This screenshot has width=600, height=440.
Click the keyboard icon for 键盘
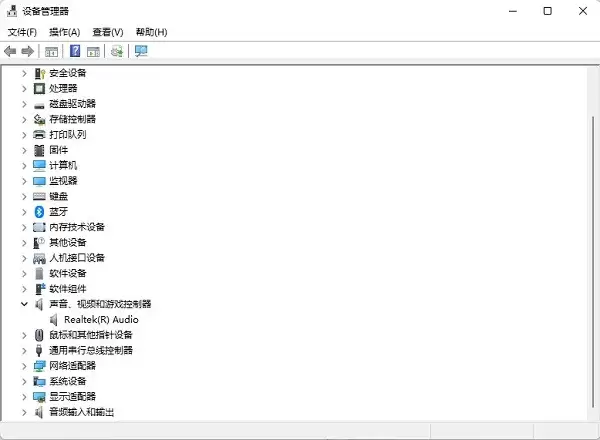40,196
